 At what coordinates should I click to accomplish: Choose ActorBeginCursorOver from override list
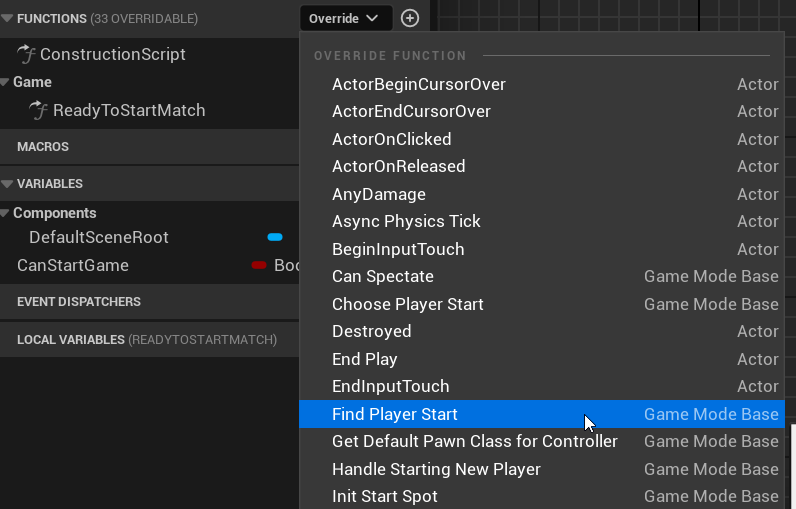(x=419, y=84)
